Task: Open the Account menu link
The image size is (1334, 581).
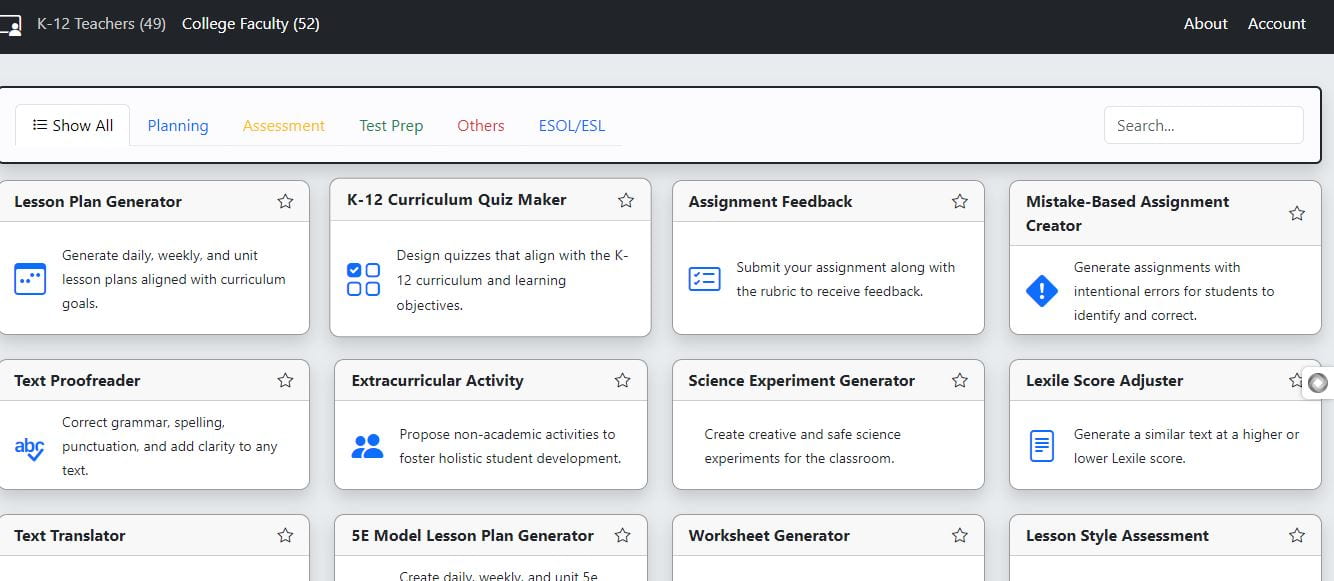Action: [1276, 24]
